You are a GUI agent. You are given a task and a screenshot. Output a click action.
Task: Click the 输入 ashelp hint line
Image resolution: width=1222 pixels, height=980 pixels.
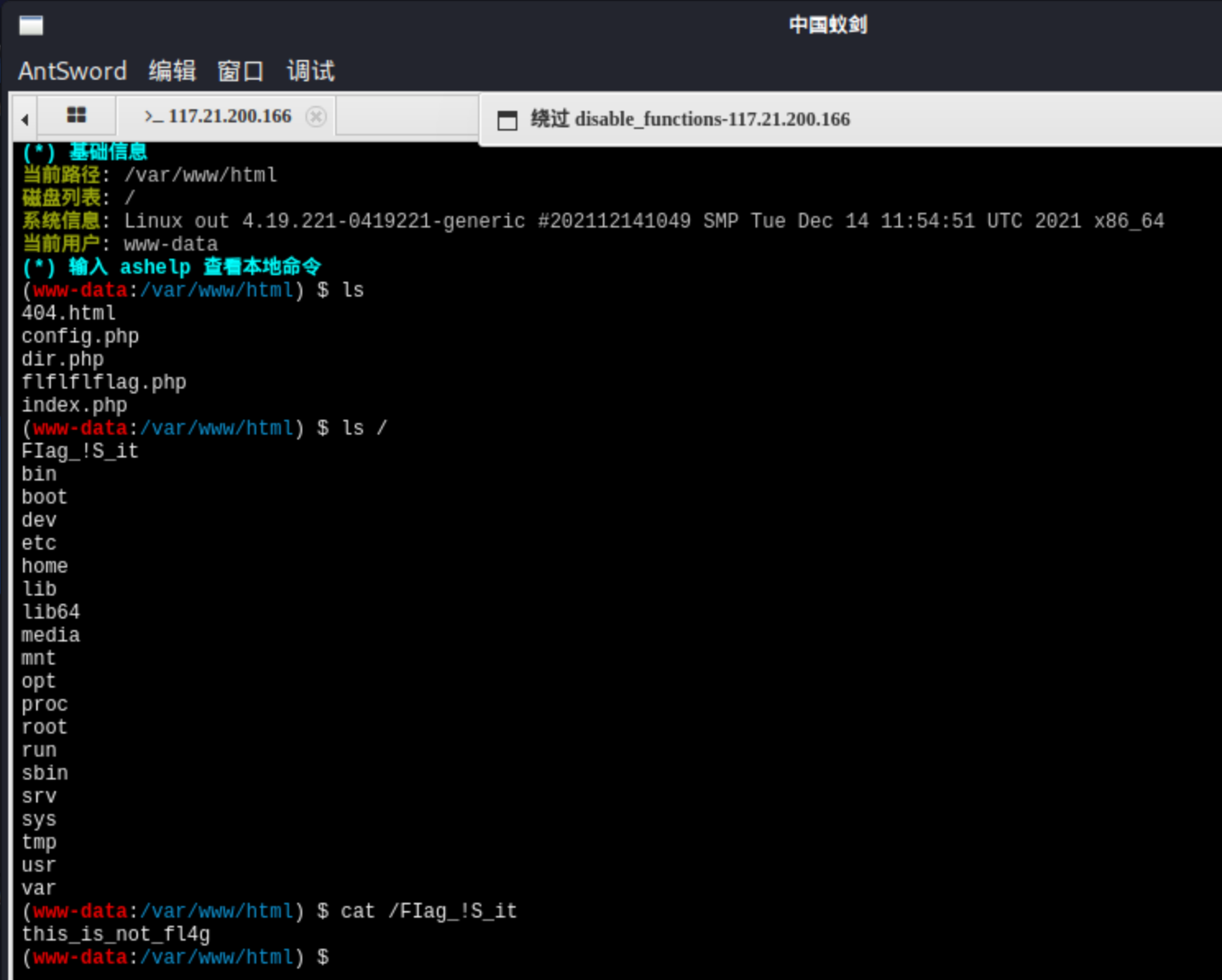coord(172,267)
